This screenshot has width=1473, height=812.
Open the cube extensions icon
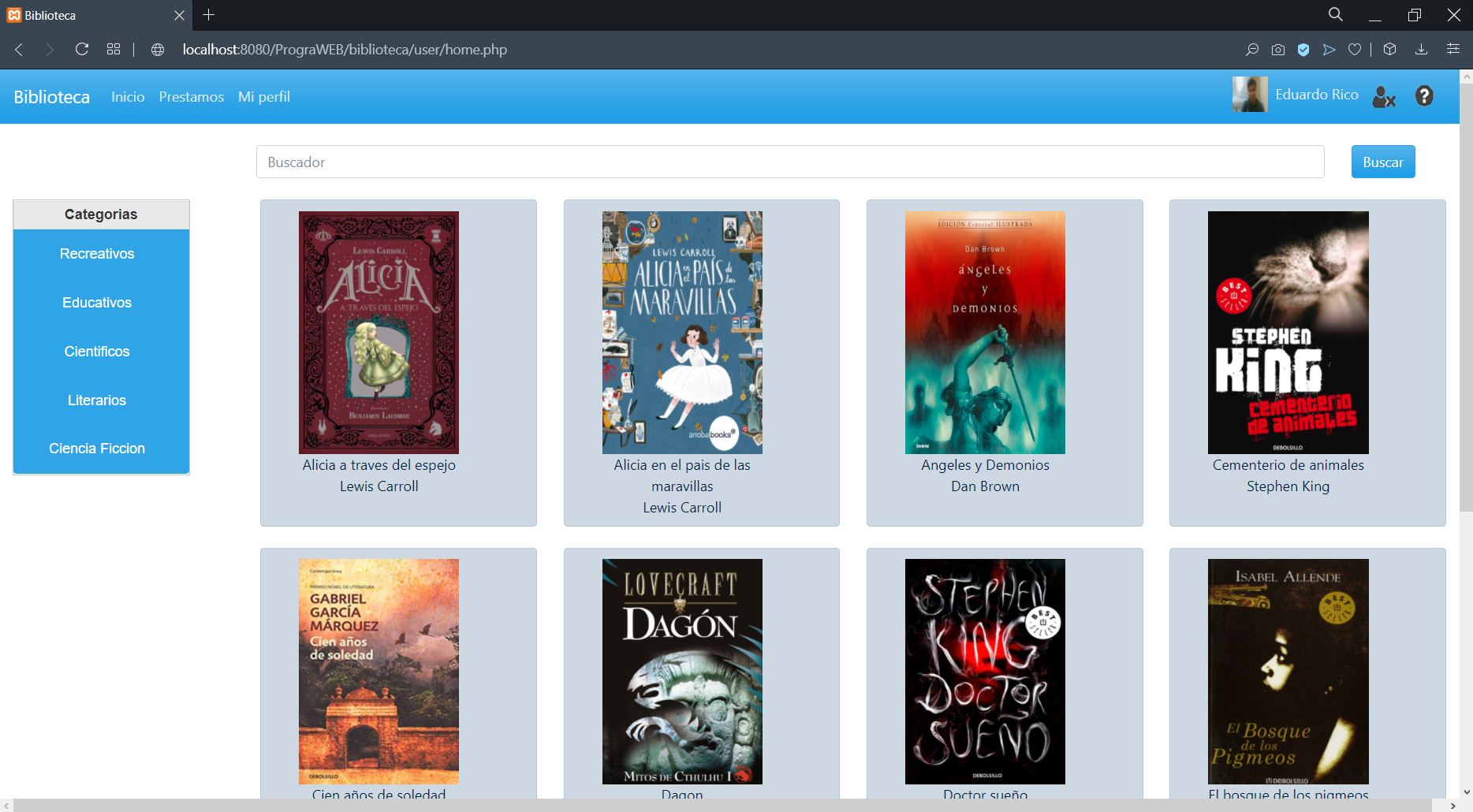coord(1390,50)
